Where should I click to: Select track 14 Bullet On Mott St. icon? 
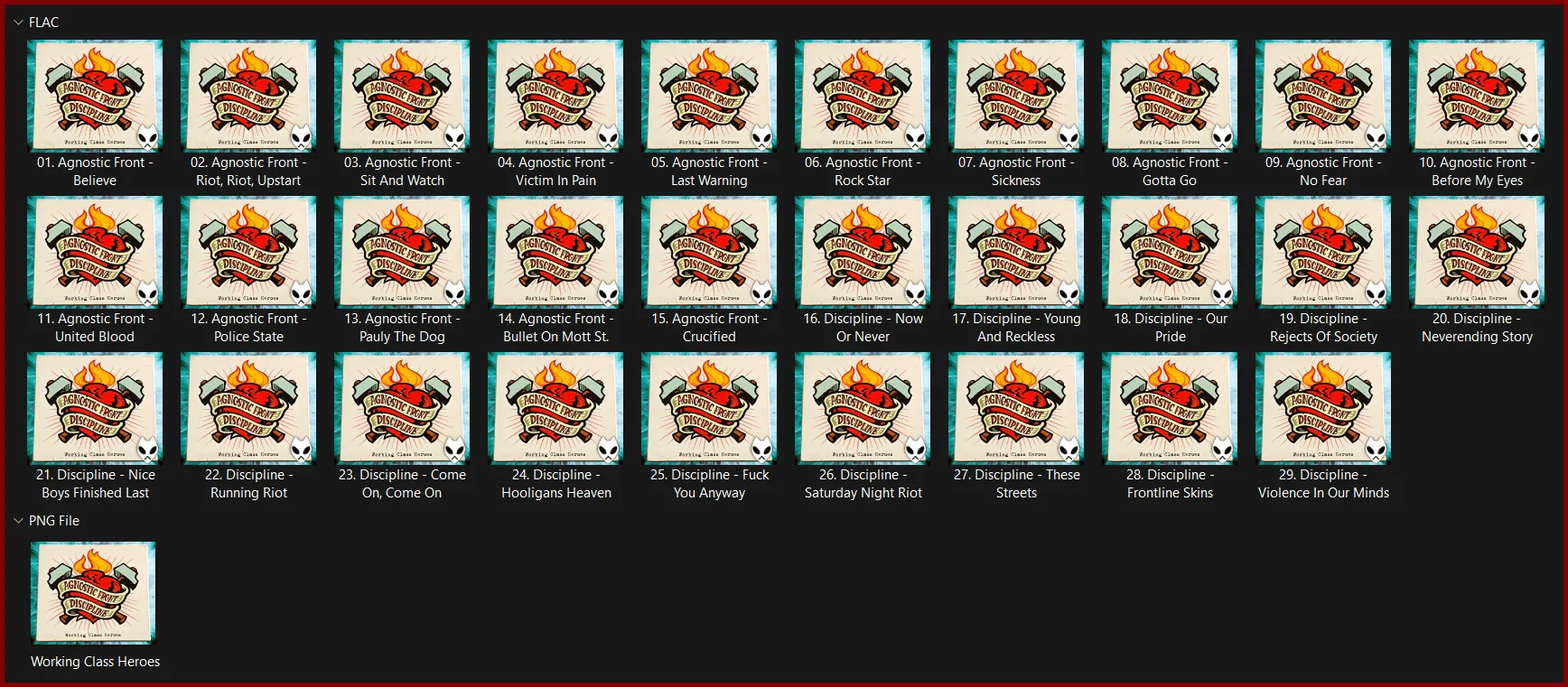[x=555, y=252]
